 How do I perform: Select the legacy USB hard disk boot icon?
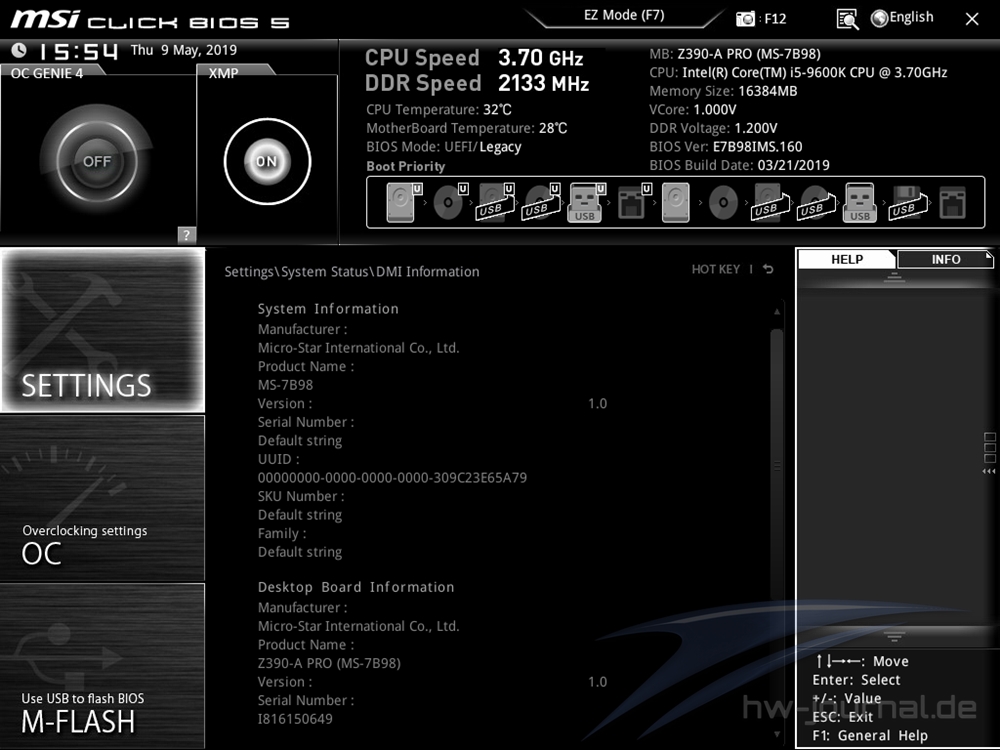(770, 202)
